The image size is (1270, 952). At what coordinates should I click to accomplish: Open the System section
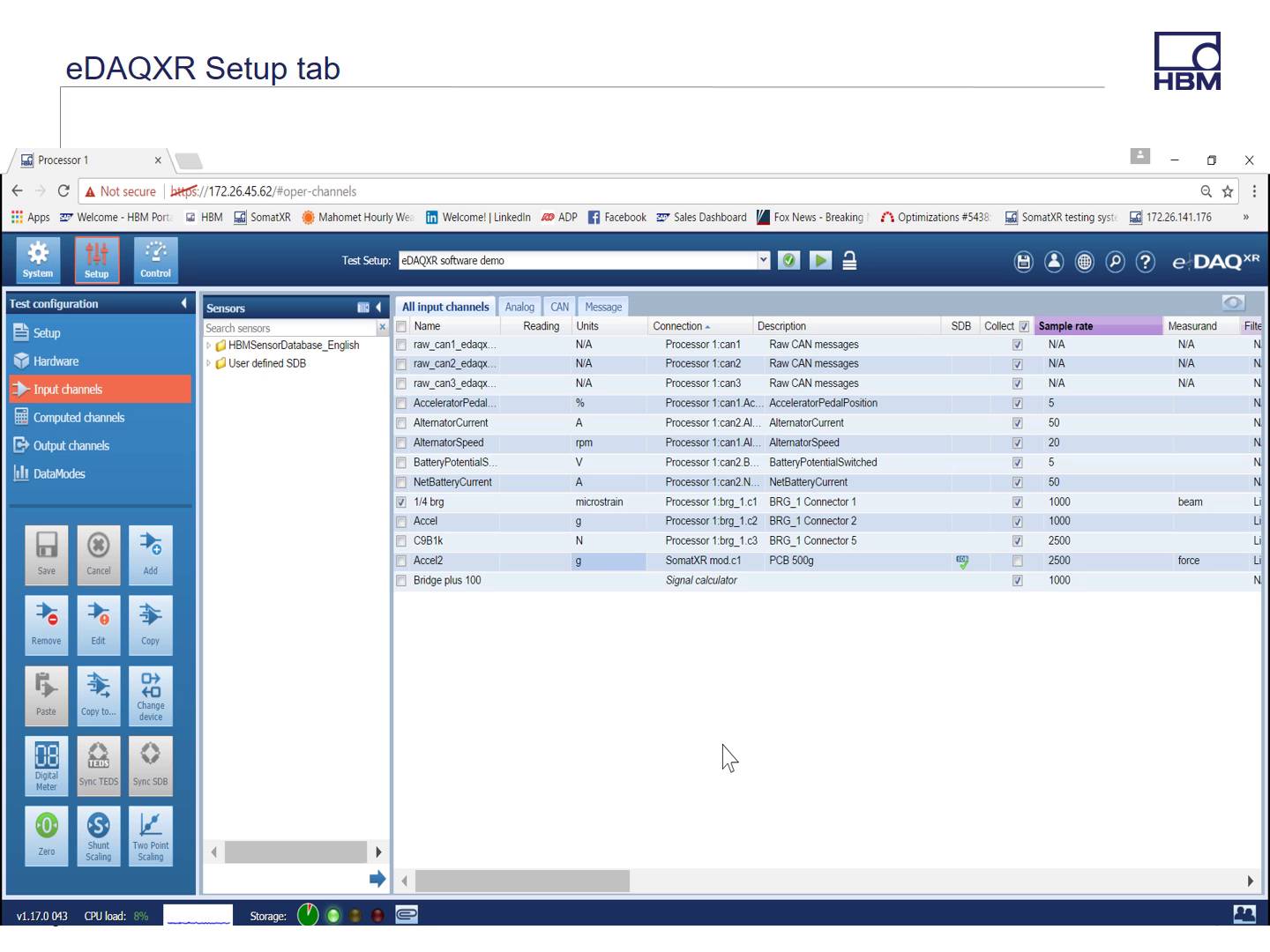38,259
